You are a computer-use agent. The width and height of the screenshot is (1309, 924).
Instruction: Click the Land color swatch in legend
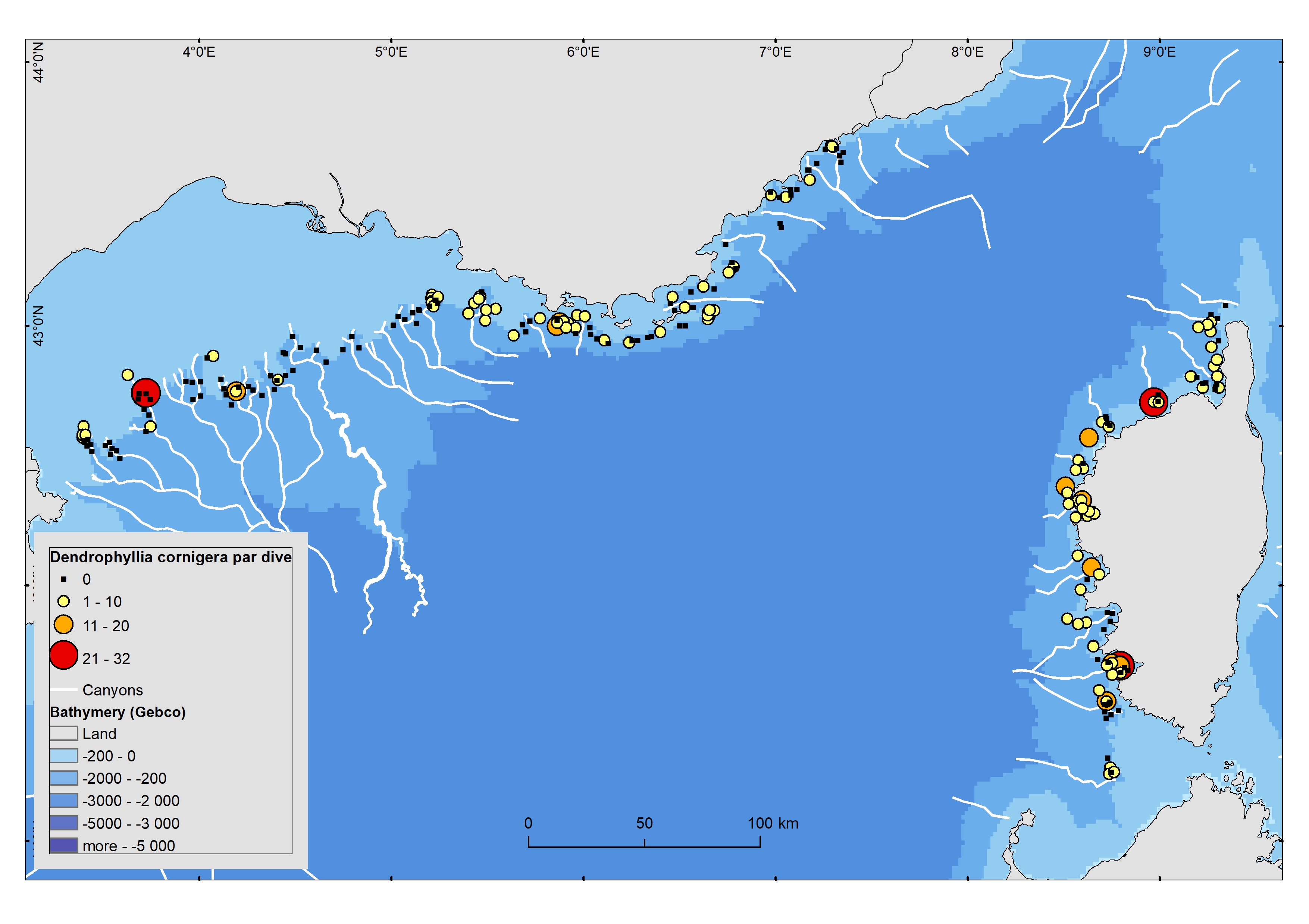click(x=63, y=733)
